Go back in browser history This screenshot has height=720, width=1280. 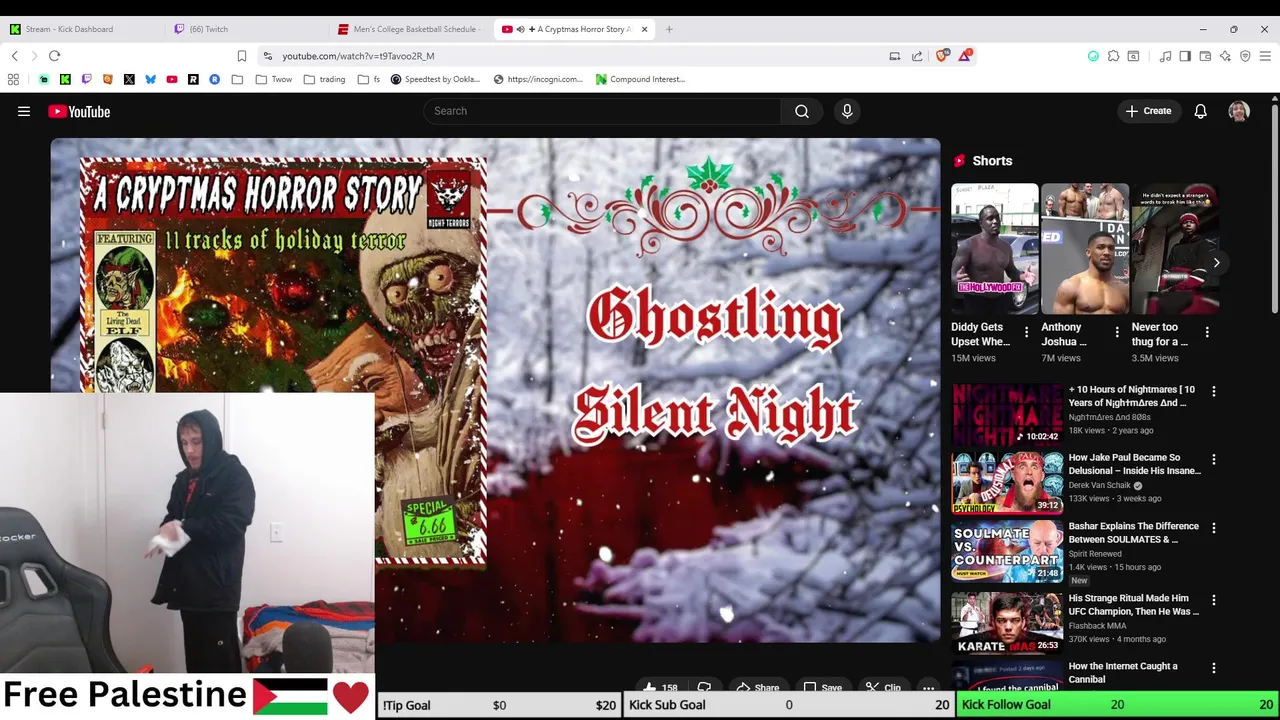tap(15, 56)
